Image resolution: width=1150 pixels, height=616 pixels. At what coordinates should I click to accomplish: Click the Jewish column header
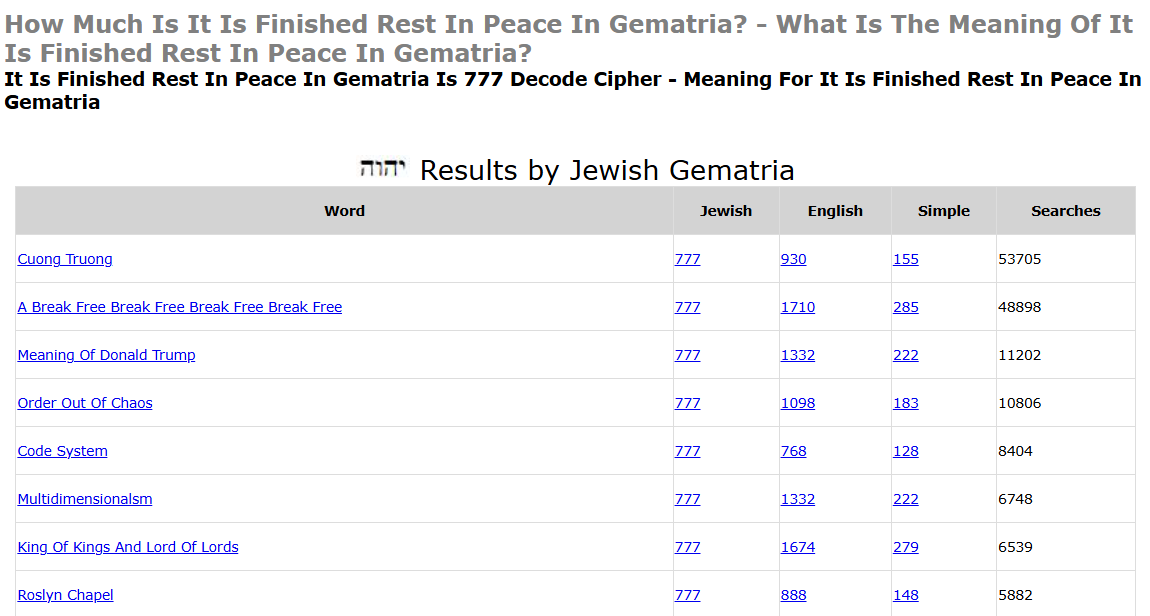[x=726, y=210]
